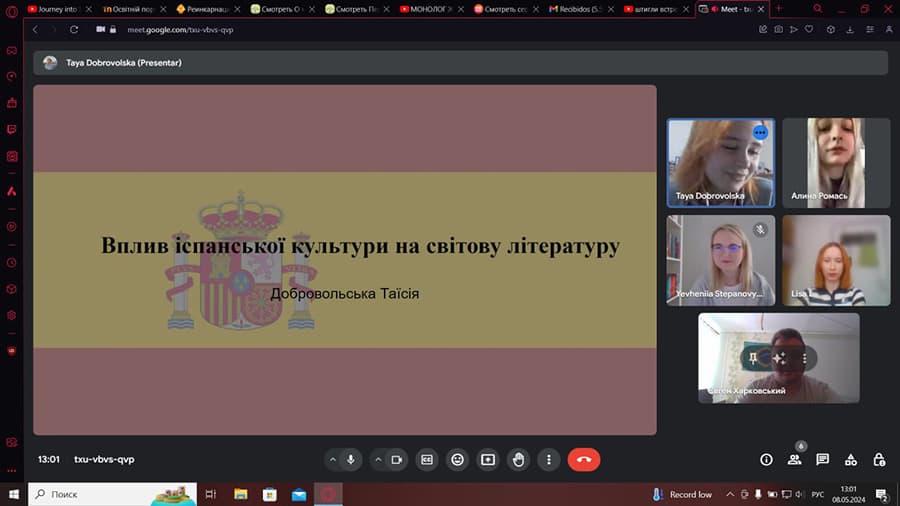The width and height of the screenshot is (900, 506).
Task: Turn off the camera in the call
Action: tap(396, 460)
